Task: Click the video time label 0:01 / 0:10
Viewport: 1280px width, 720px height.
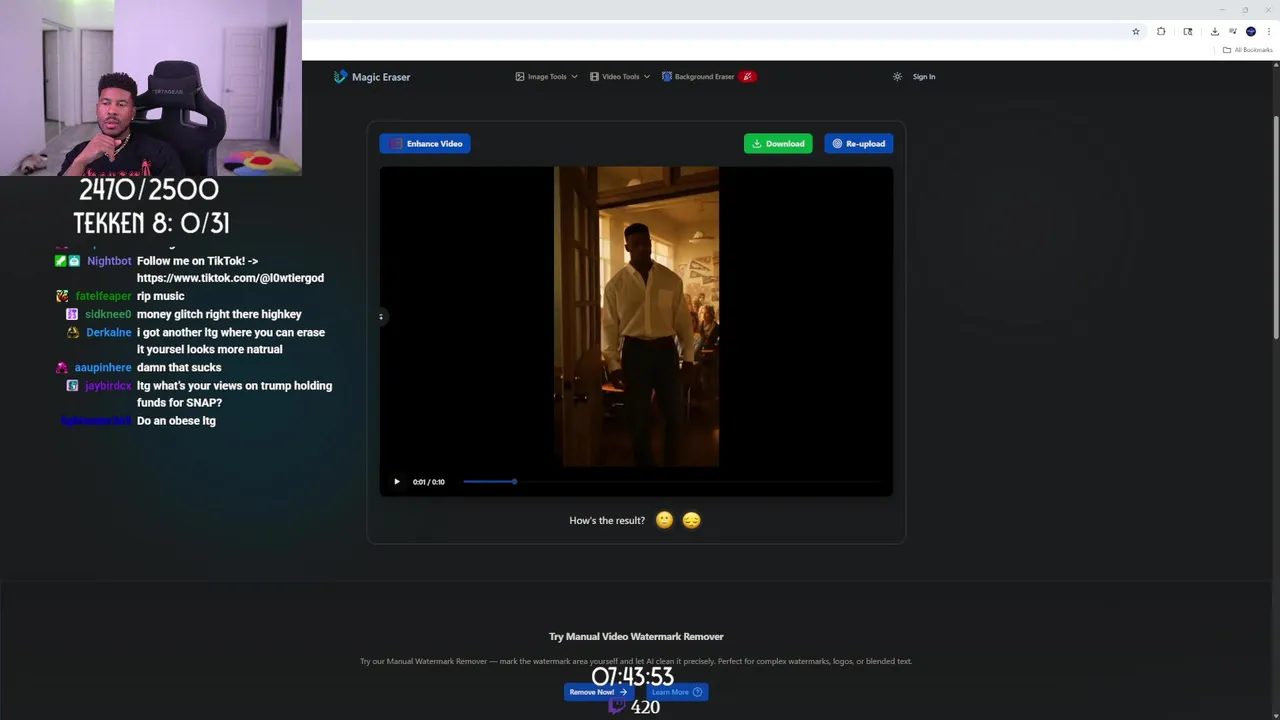Action: pos(428,482)
